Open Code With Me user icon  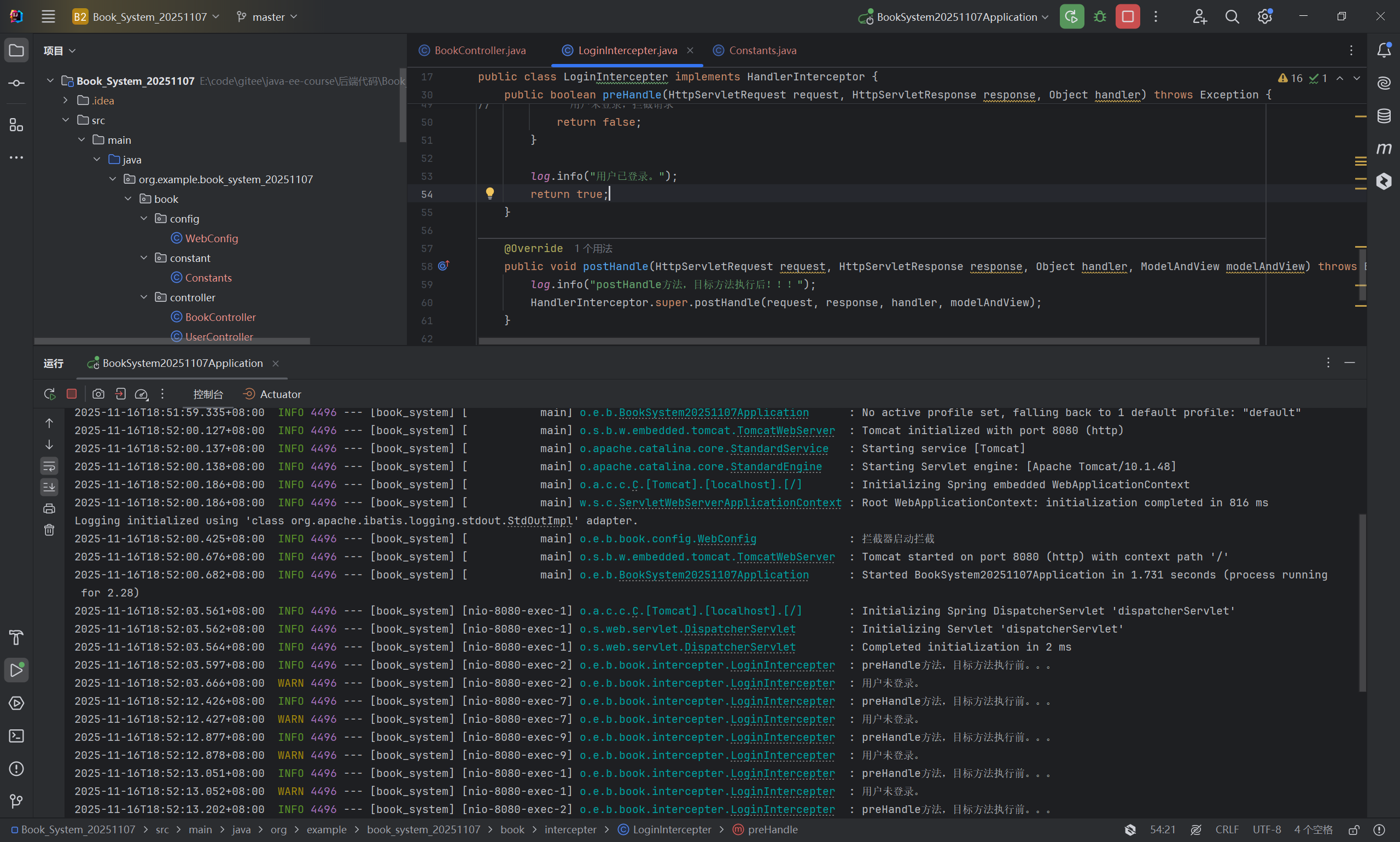pyautogui.click(x=1199, y=16)
